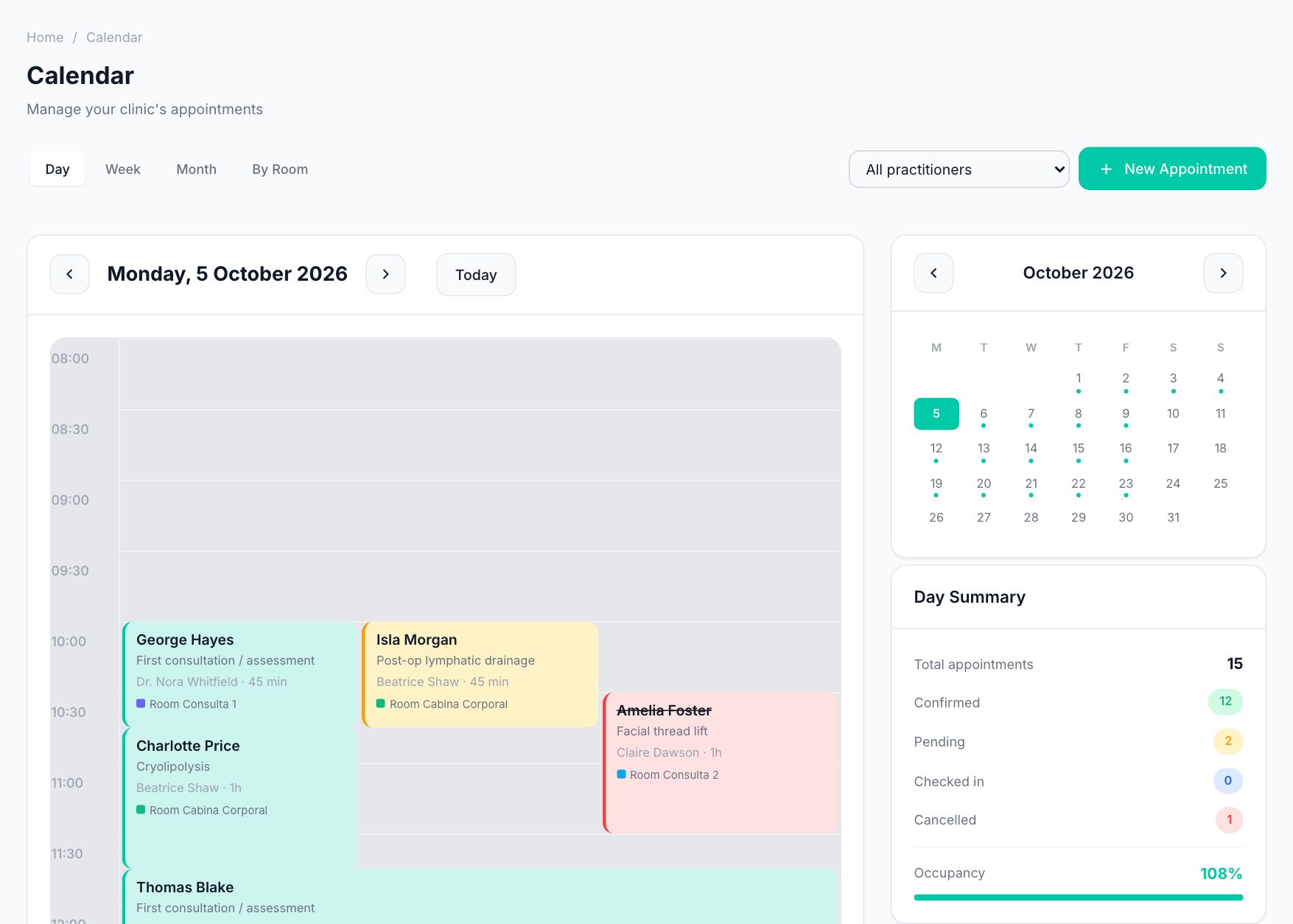This screenshot has height=924, width=1293.
Task: Click the Checked in count badge 0
Action: (1228, 781)
